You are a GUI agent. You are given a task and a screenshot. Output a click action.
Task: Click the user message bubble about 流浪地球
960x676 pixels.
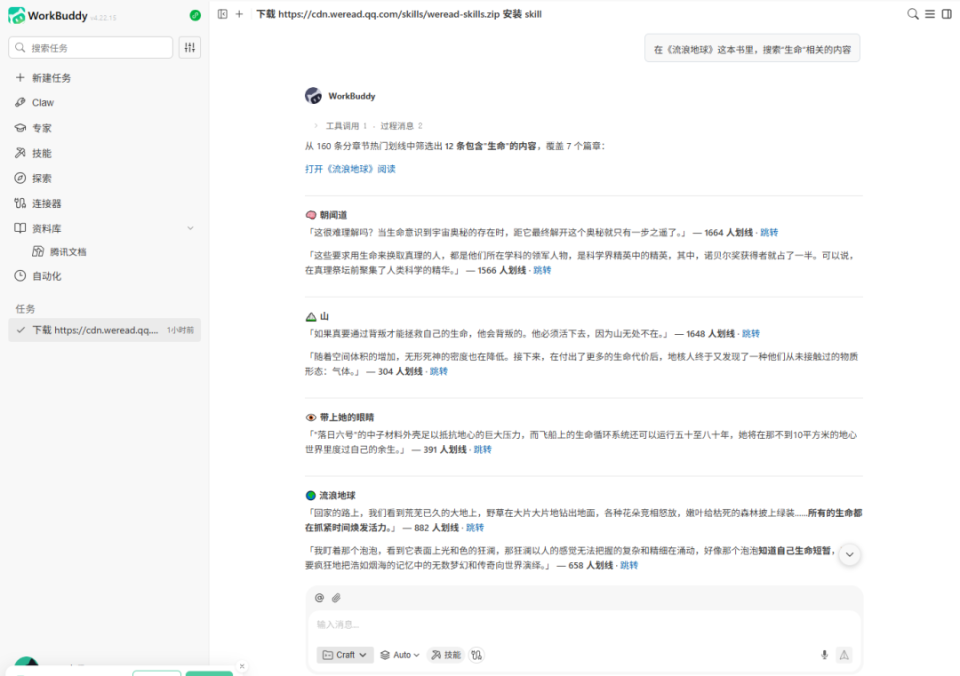coord(752,49)
